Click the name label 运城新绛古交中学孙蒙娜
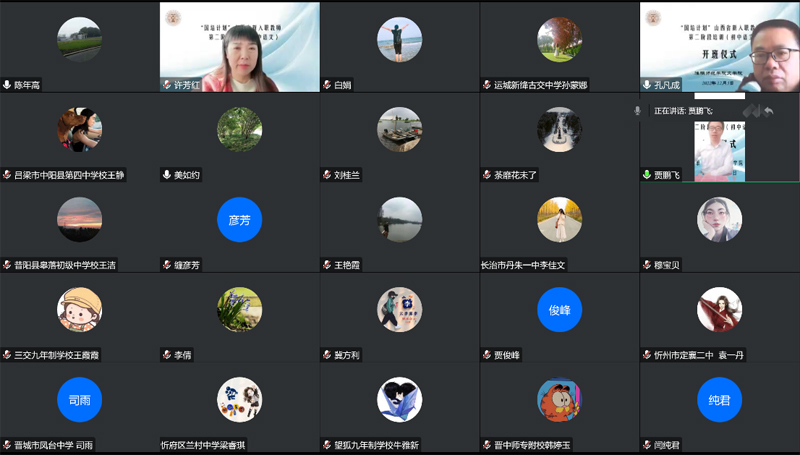Image resolution: width=800 pixels, height=455 pixels. tap(529, 86)
